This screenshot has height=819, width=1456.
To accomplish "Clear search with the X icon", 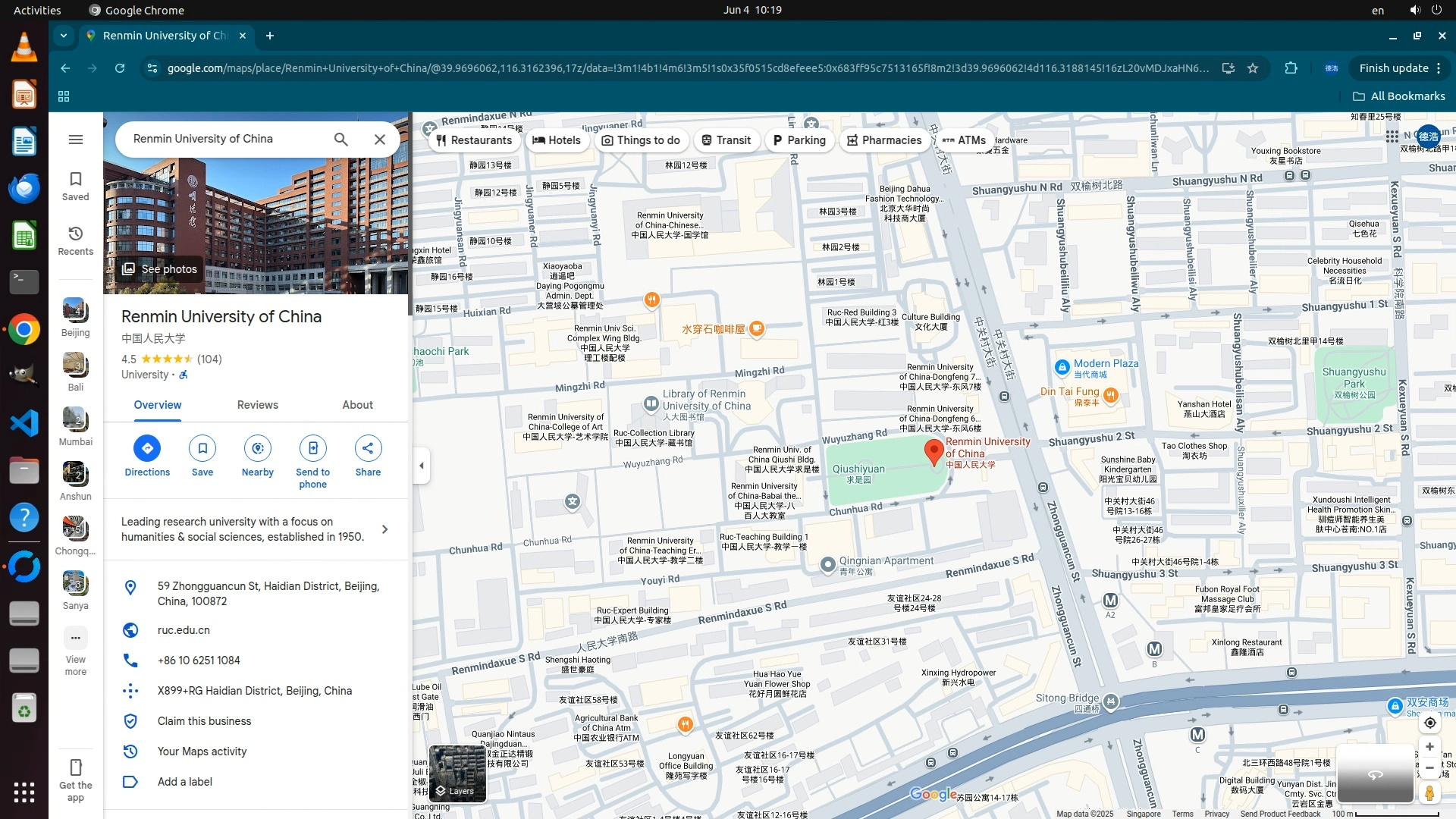I will coord(380,140).
